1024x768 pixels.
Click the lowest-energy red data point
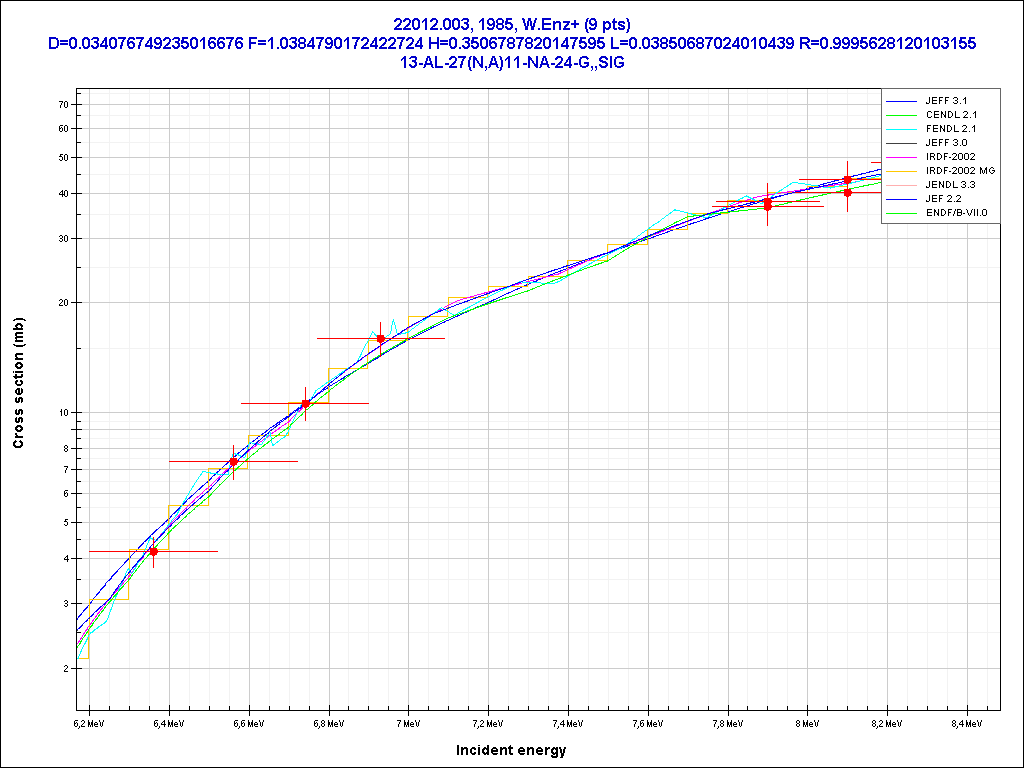tap(153, 551)
